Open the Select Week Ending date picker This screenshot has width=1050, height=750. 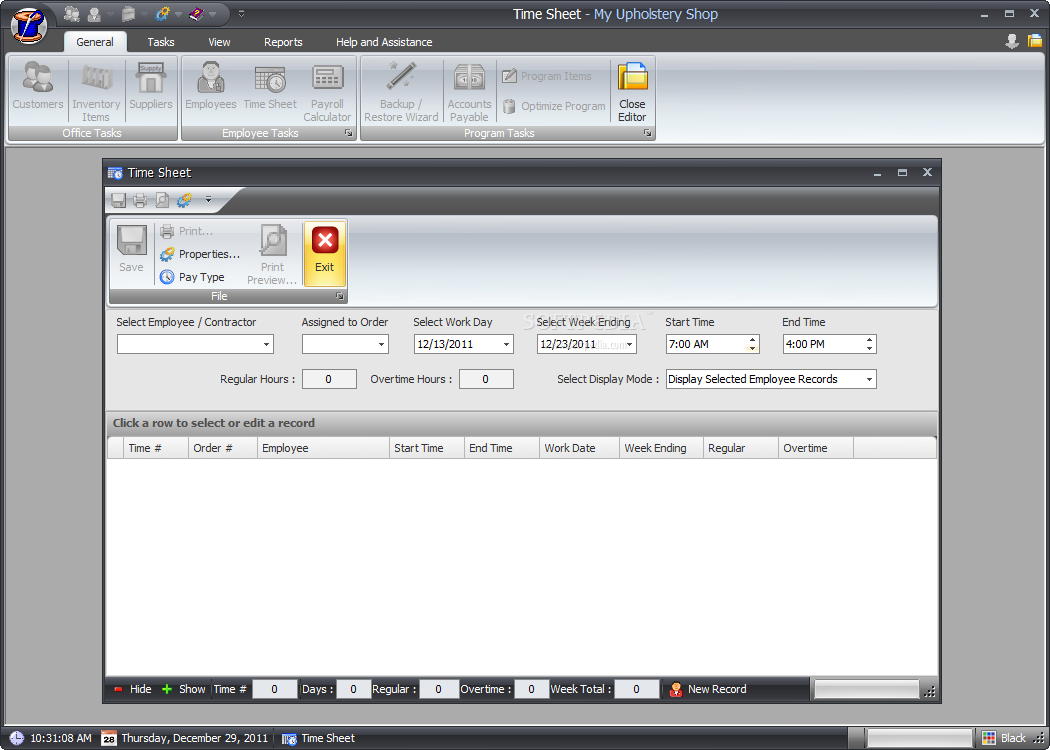coord(629,344)
